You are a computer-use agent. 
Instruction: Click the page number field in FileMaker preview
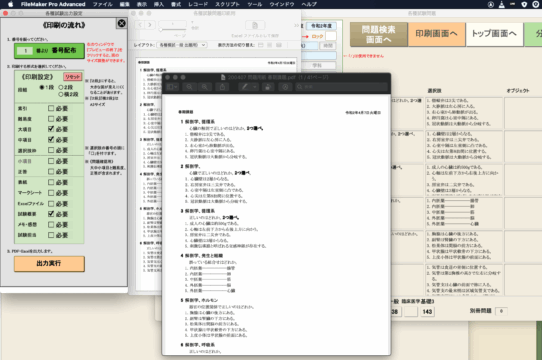(x=172, y=24)
